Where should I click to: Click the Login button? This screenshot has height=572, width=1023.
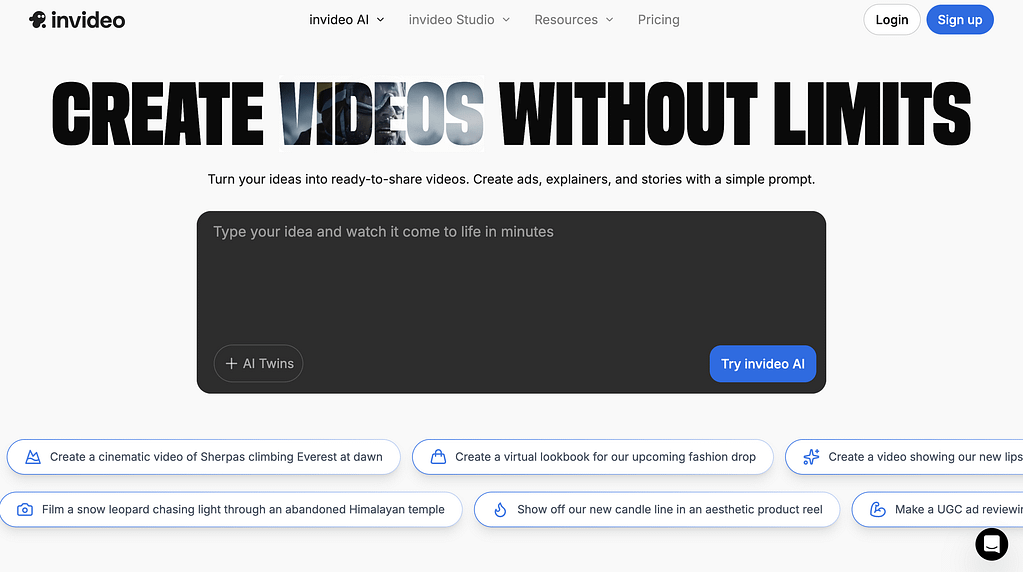point(891,20)
